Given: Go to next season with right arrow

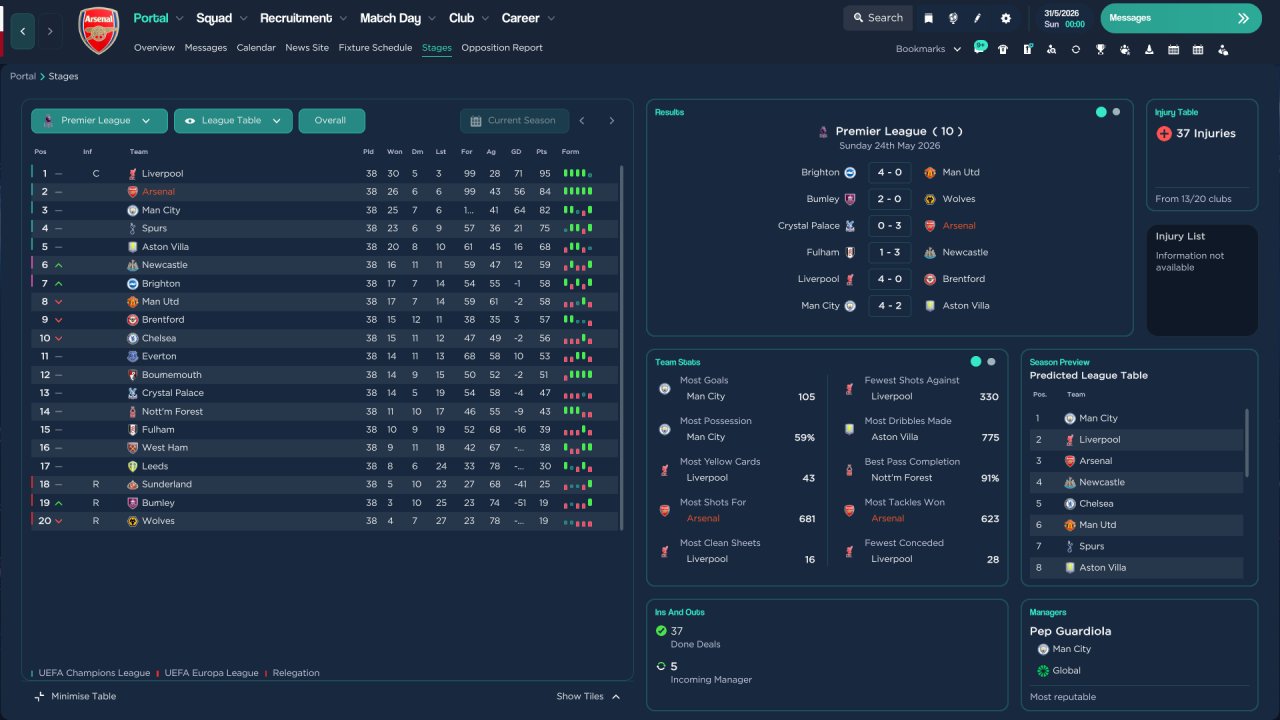Looking at the screenshot, I should (x=612, y=121).
